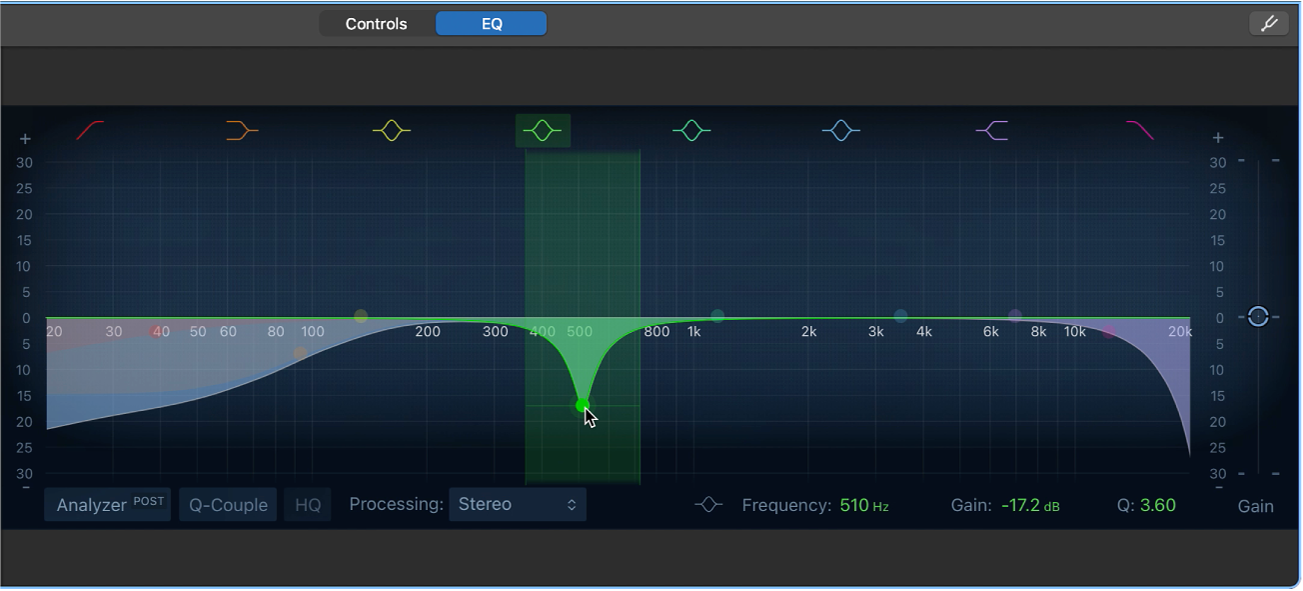Select the EQ tab
This screenshot has width=1303, height=591.
point(491,22)
